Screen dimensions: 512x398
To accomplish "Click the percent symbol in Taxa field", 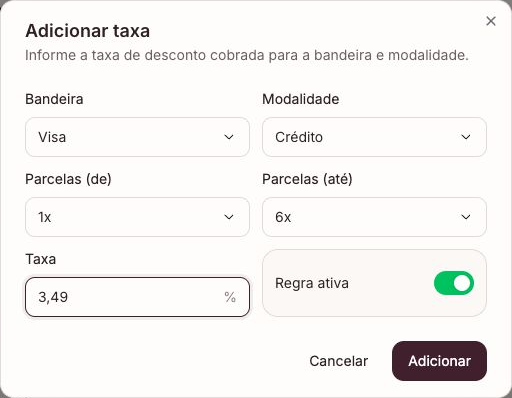I will pyautogui.click(x=230, y=297).
